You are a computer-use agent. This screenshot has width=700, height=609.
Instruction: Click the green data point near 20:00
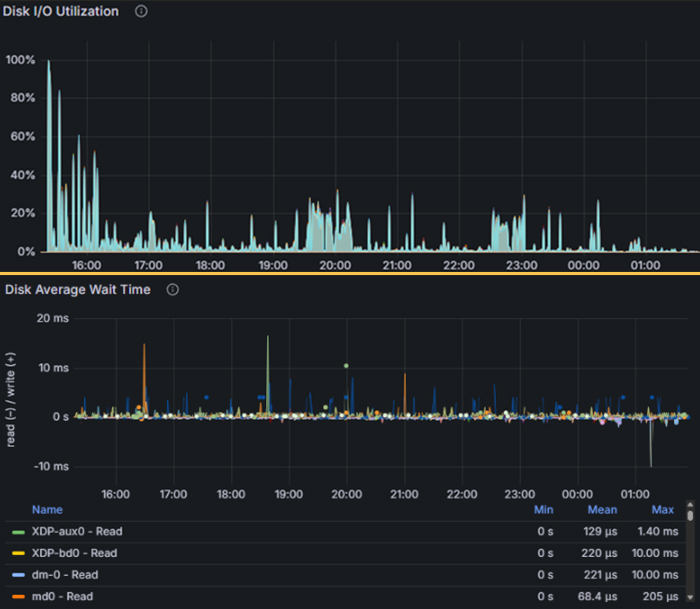point(346,366)
